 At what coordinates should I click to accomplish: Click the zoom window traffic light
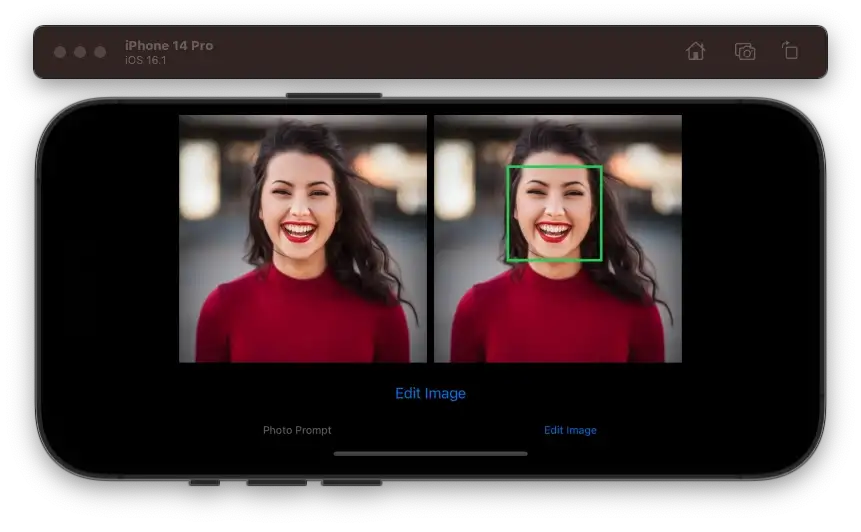tap(100, 52)
